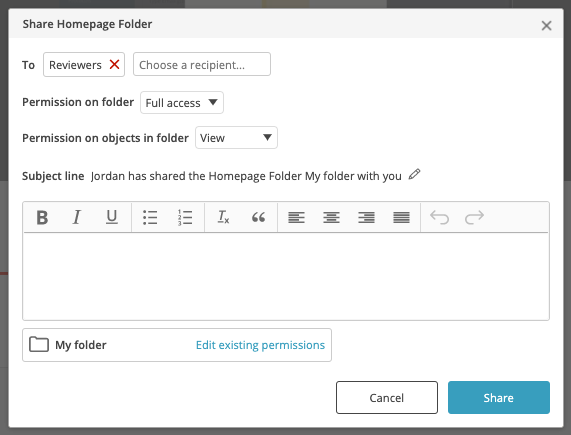Insert a bulleted list
Screen dimensions: 571x435
tap(150, 218)
